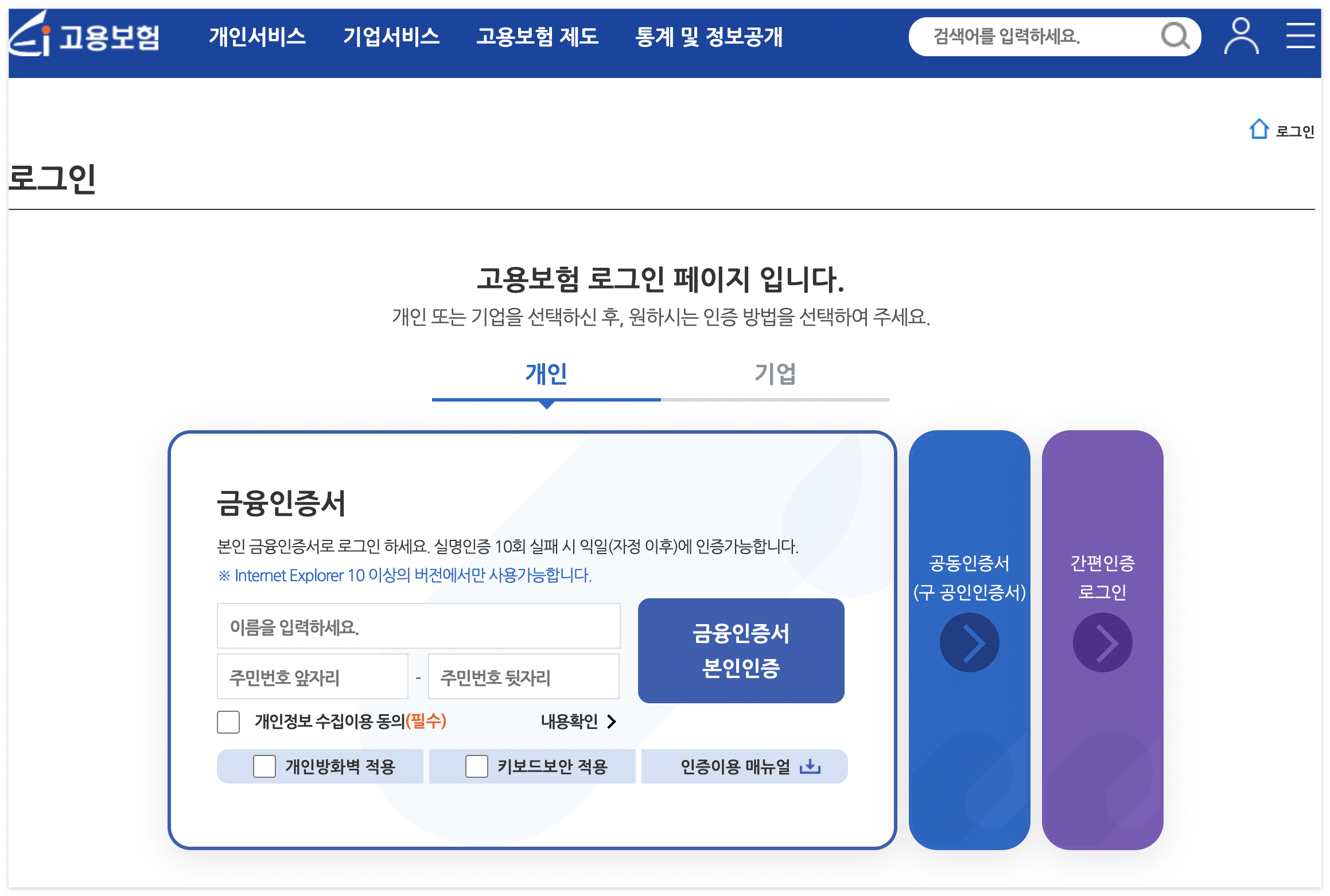
Task: Open 간편인증 로그인 via its arrow icon
Action: click(x=1103, y=642)
